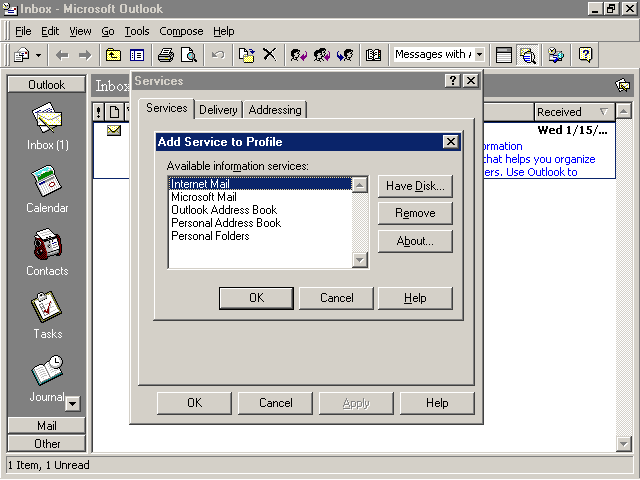Viewport: 640px width, 480px height.
Task: Cancel the Add Service to Profile dialog
Action: [336, 298]
